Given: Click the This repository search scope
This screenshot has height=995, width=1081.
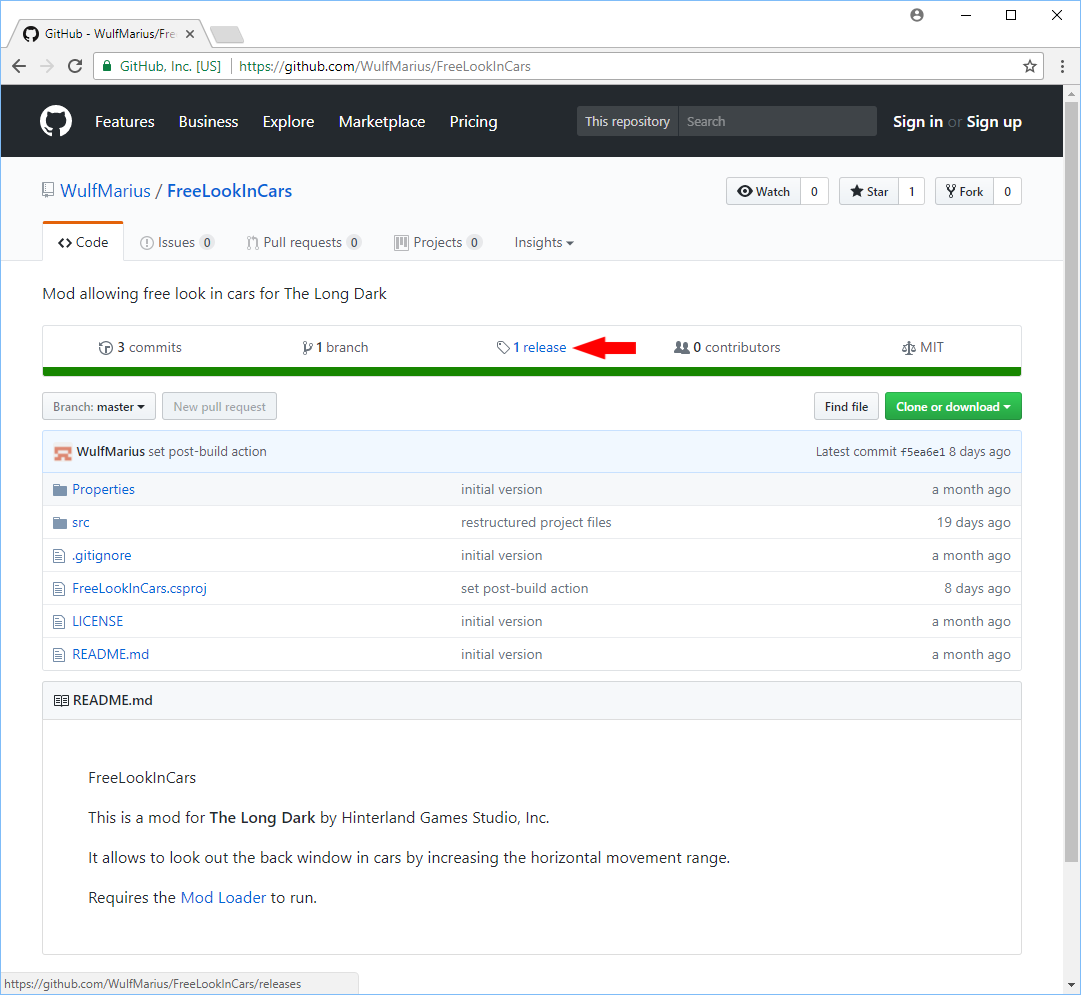Looking at the screenshot, I should (x=627, y=121).
